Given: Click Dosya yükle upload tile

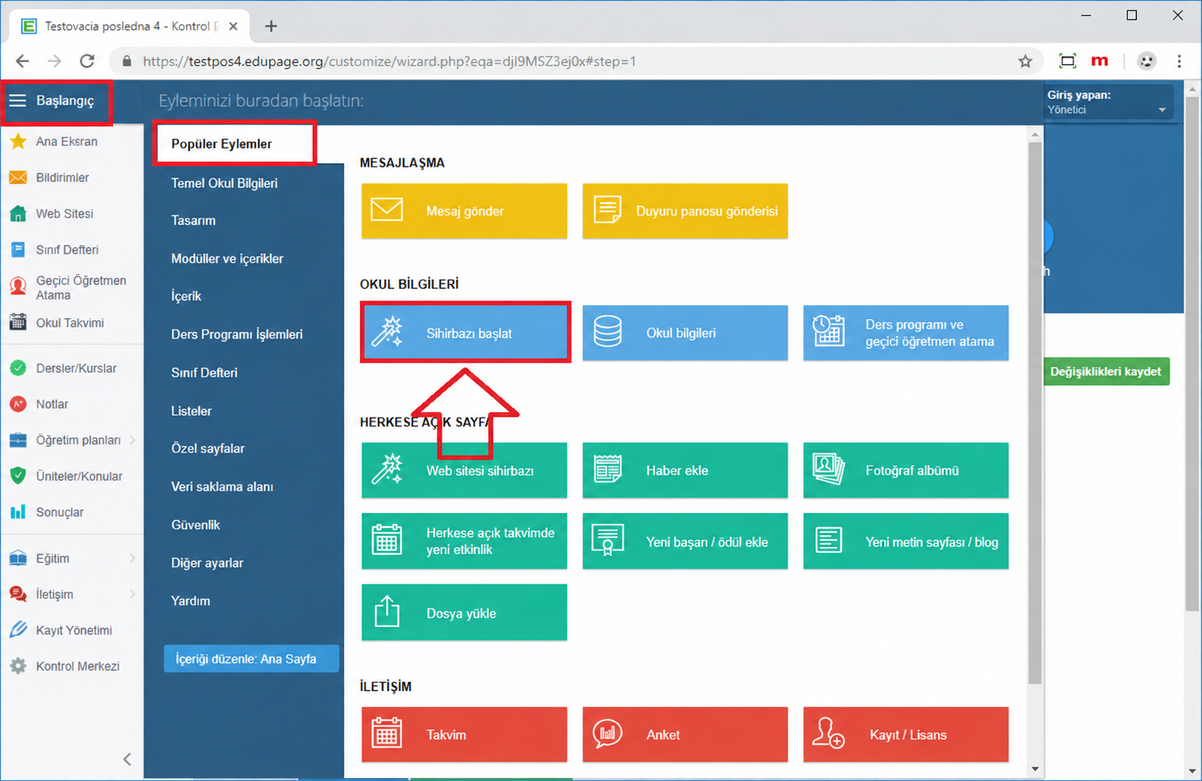Looking at the screenshot, I should (464, 613).
